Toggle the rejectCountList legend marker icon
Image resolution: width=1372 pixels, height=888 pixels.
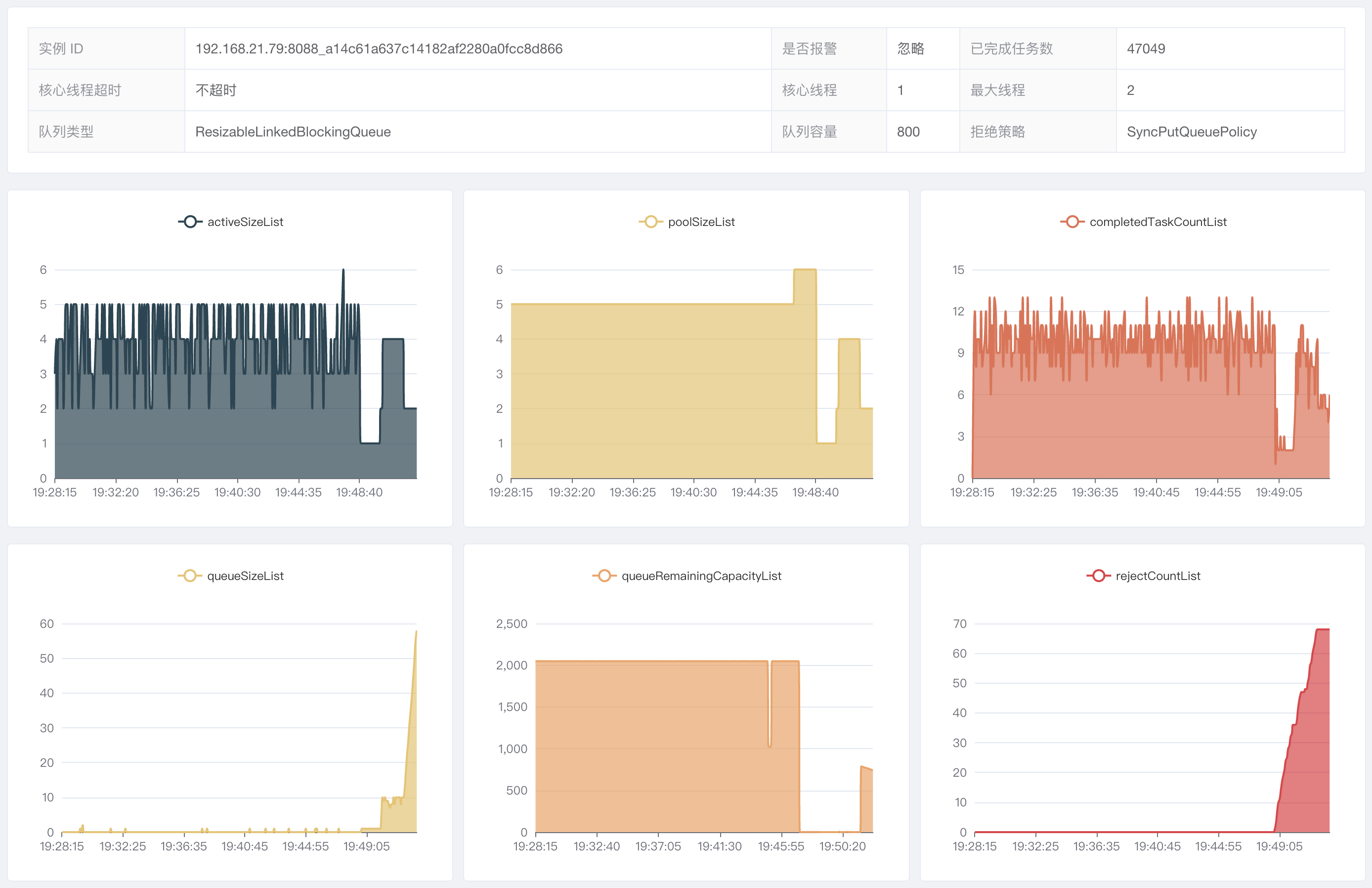click(x=1098, y=576)
